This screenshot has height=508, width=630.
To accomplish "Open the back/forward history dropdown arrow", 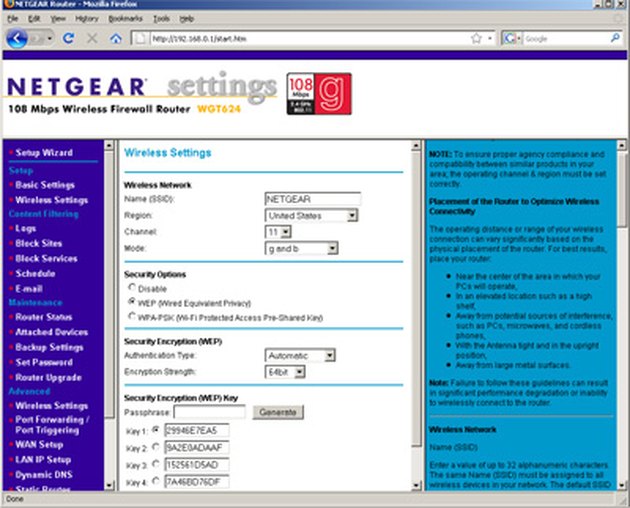I will point(49,39).
